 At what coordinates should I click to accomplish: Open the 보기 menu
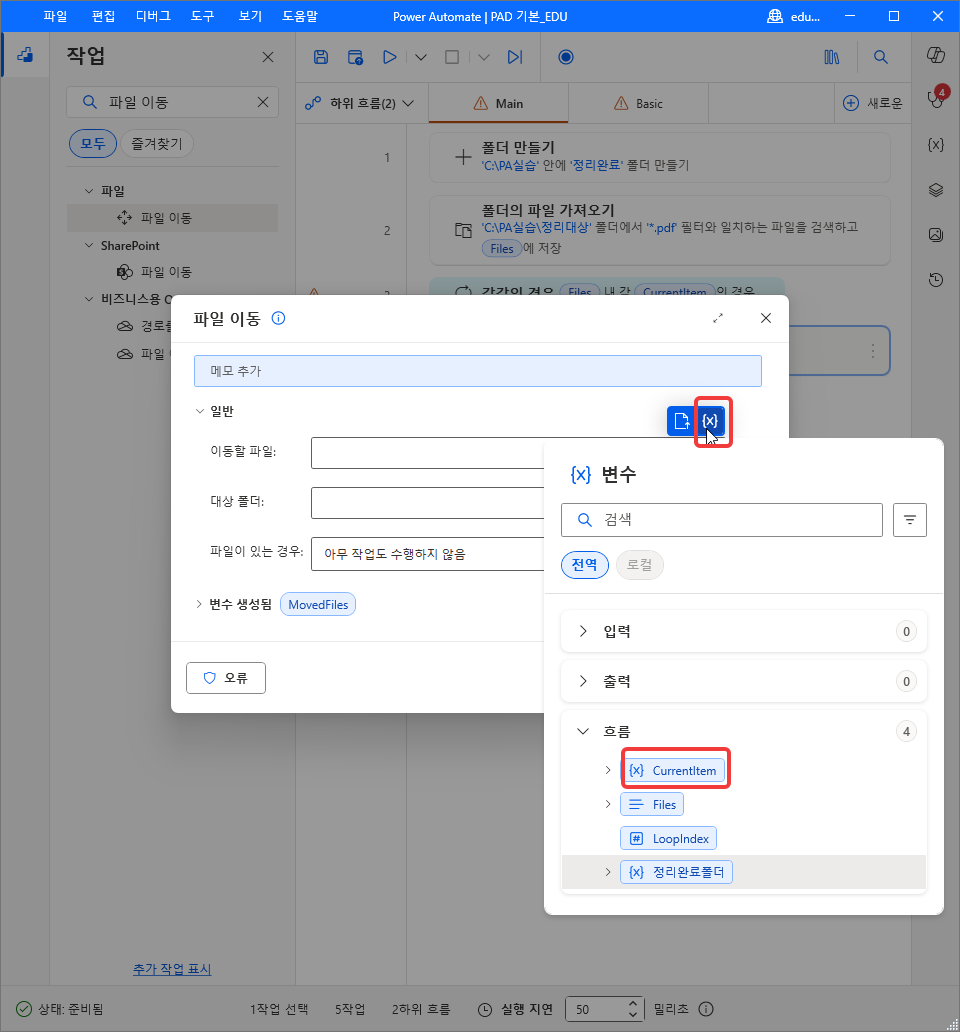pyautogui.click(x=250, y=16)
